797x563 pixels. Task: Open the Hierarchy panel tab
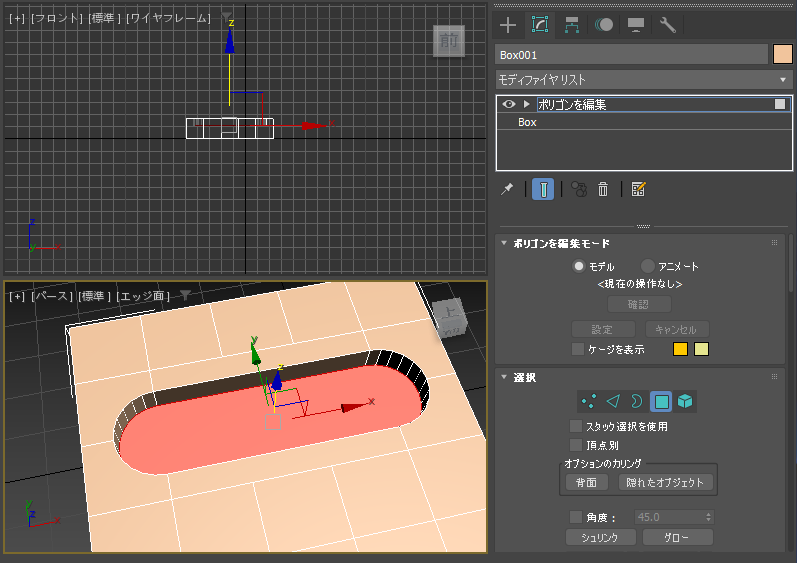pos(572,25)
